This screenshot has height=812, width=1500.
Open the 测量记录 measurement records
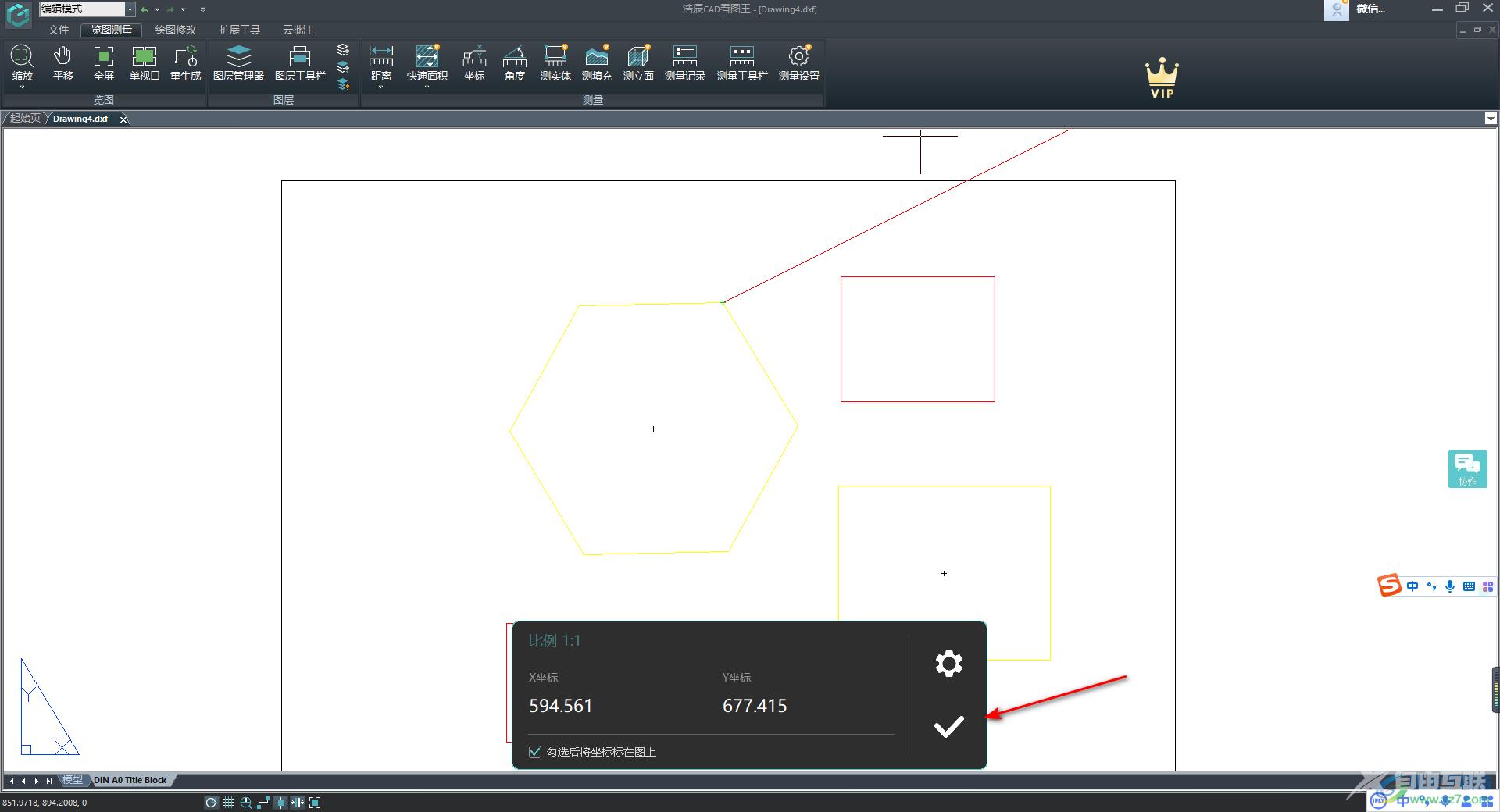(x=684, y=62)
